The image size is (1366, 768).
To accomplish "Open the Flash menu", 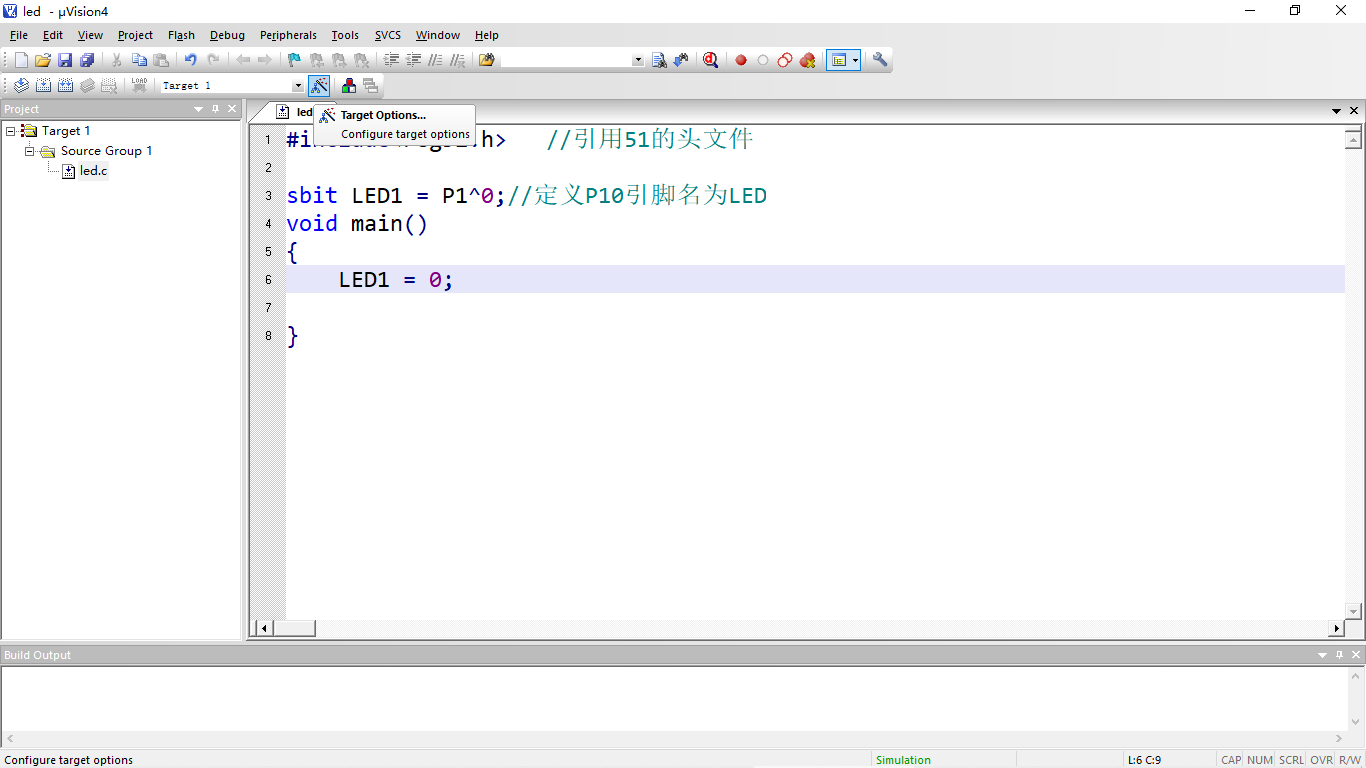I will [x=181, y=35].
